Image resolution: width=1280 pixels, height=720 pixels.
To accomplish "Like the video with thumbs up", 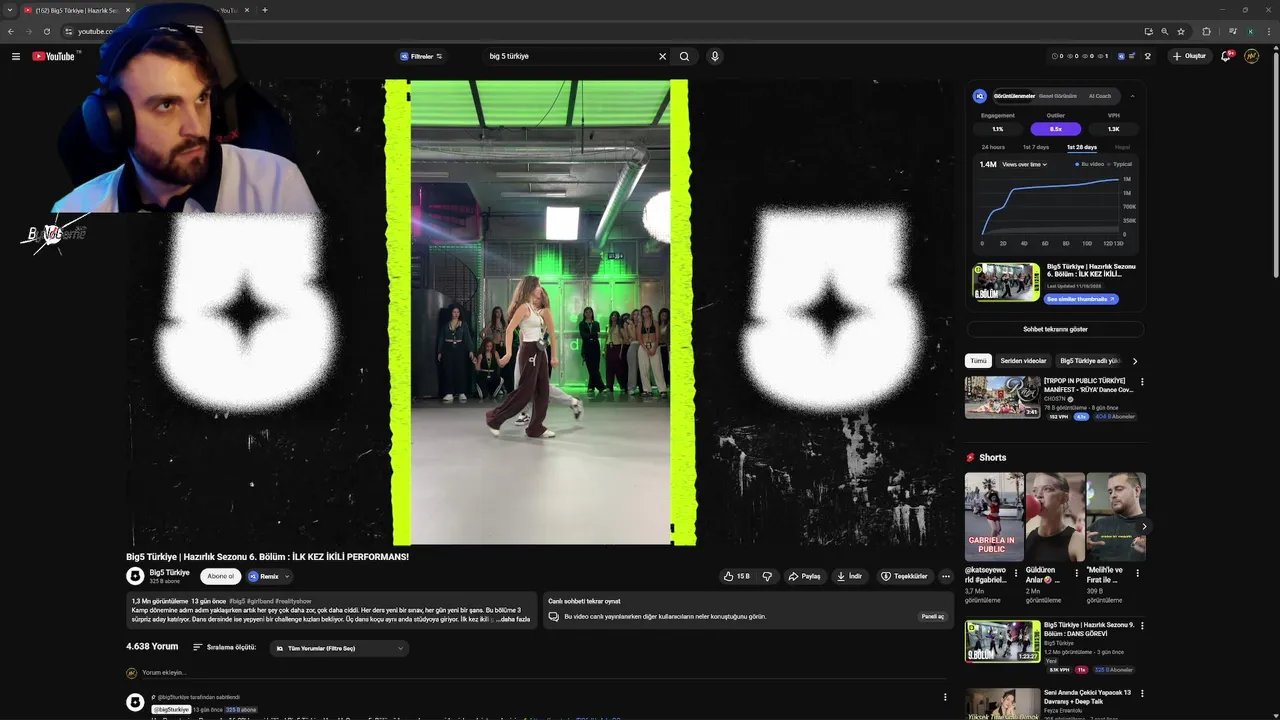I will 737,576.
